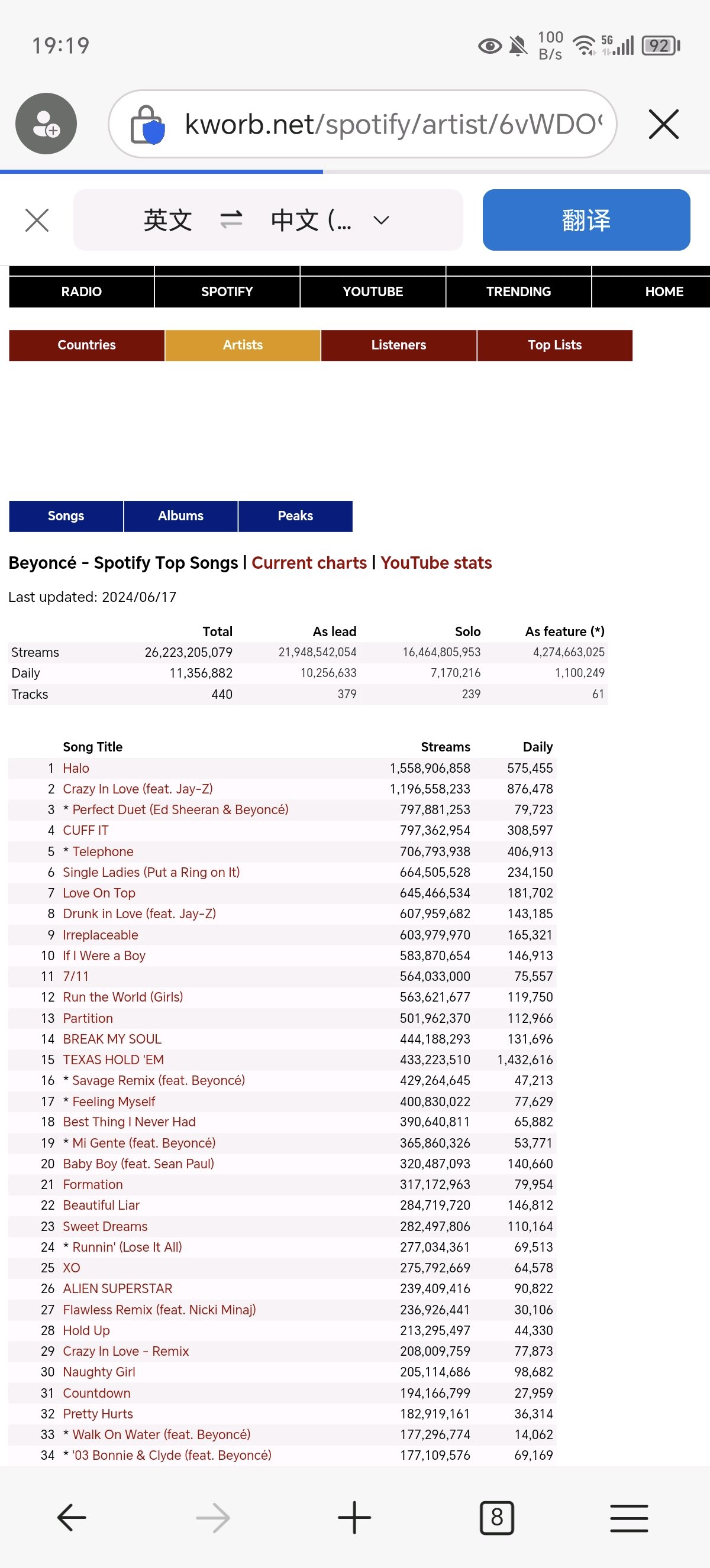Open the TRENDING menu item
The height and width of the screenshot is (1568, 710).
click(x=519, y=291)
